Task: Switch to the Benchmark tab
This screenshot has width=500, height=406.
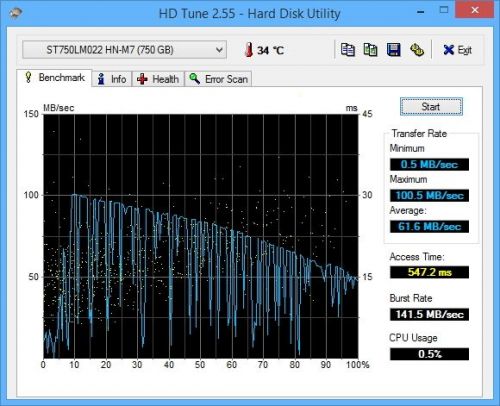Action: 54,78
